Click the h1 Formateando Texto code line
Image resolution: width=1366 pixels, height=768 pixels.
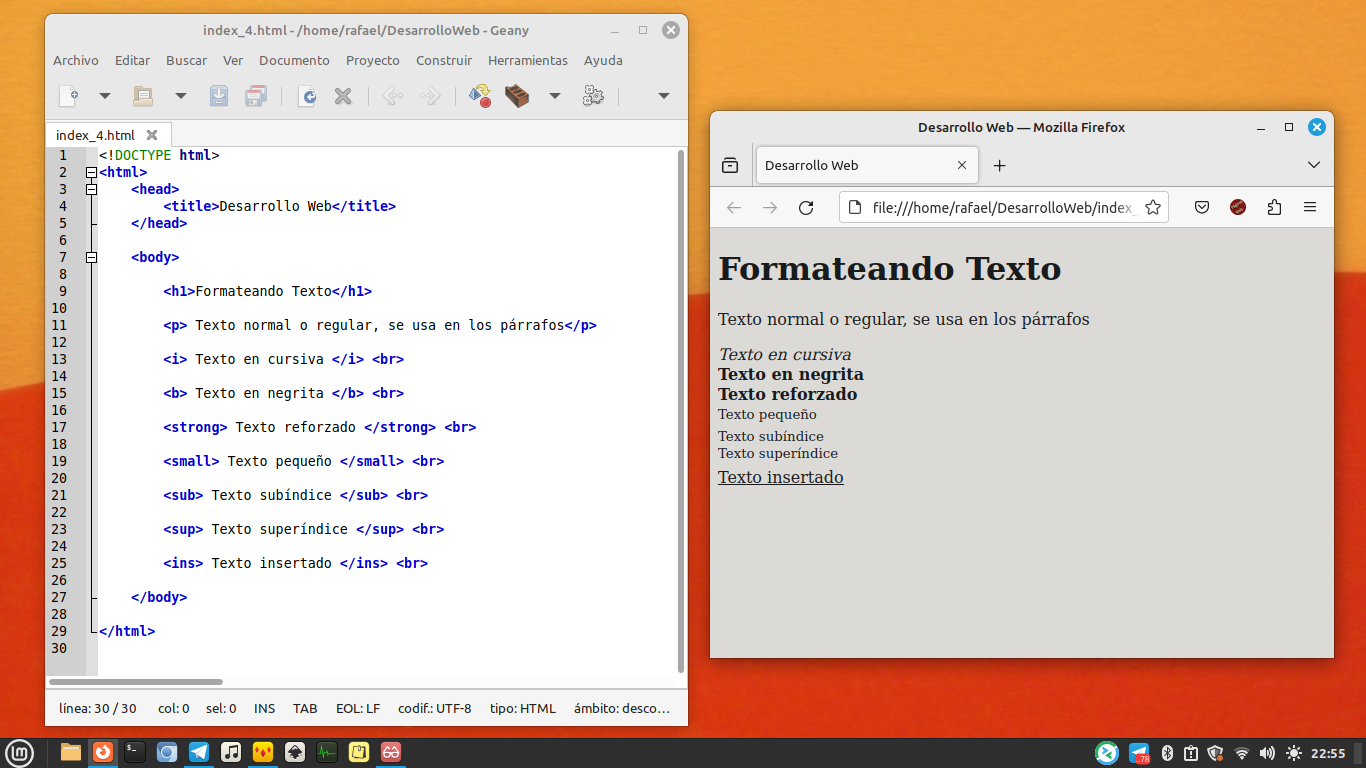tap(267, 291)
